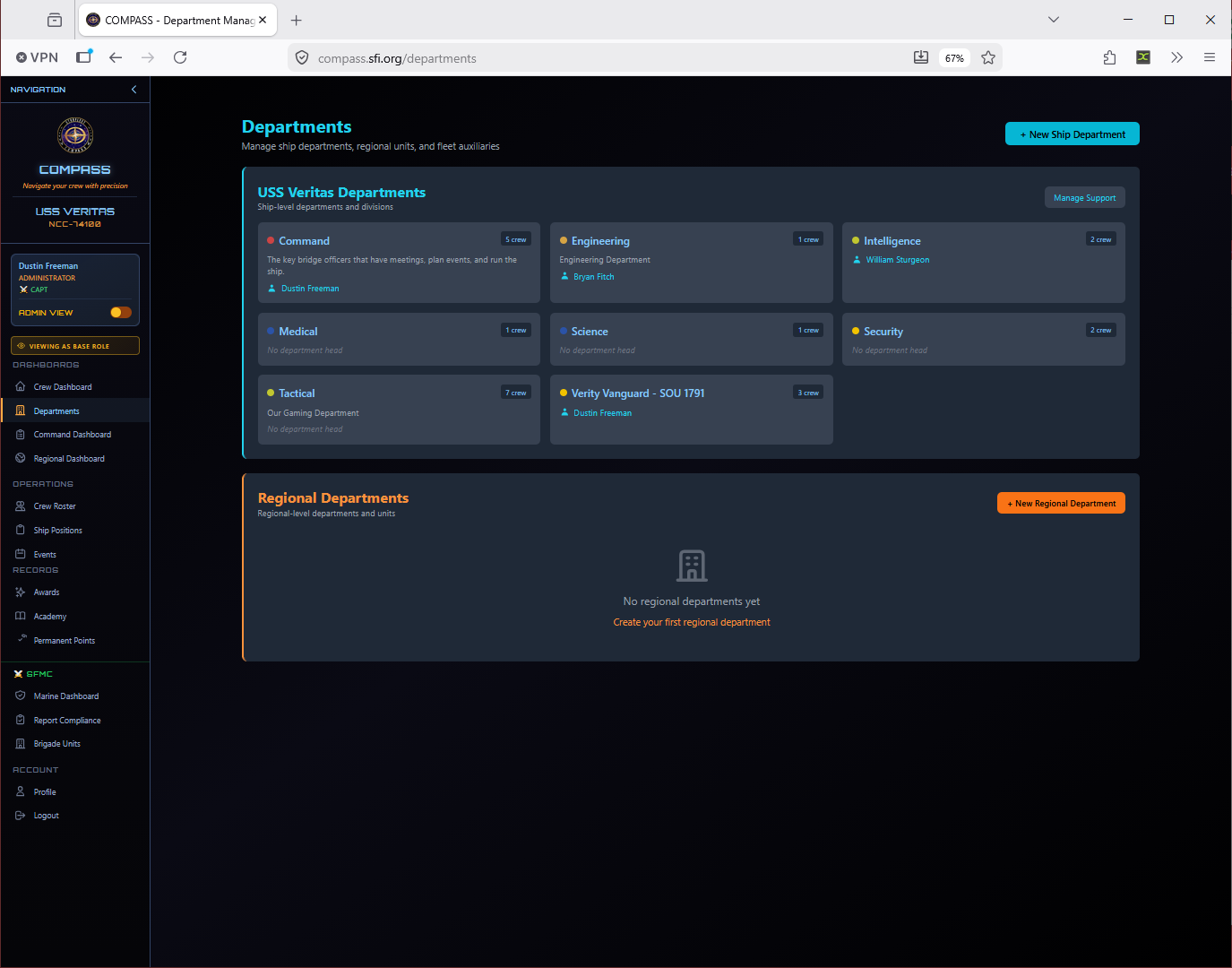Open the browser hamburger menu

point(1210,57)
